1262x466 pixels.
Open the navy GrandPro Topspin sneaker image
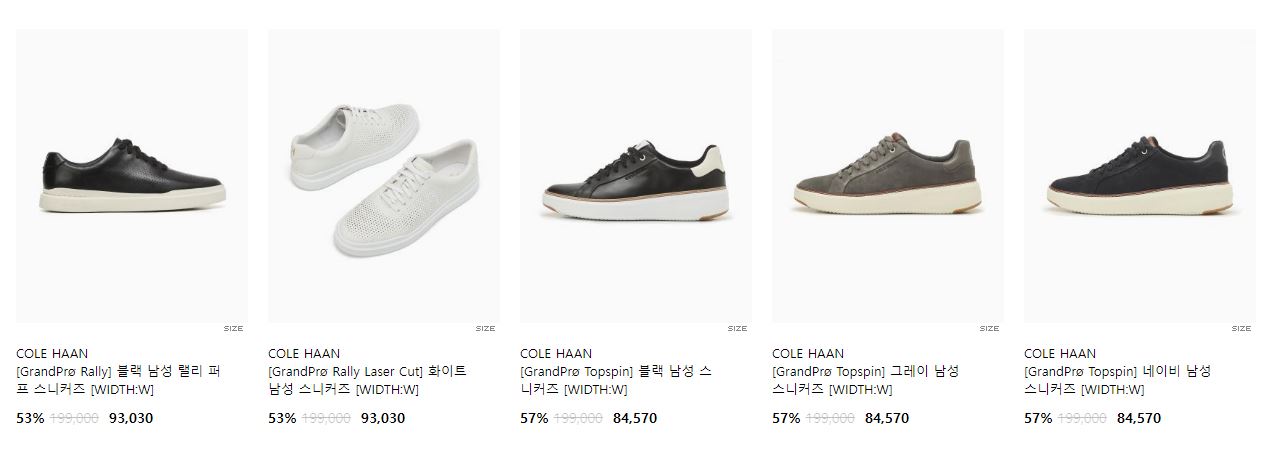[1140, 176]
